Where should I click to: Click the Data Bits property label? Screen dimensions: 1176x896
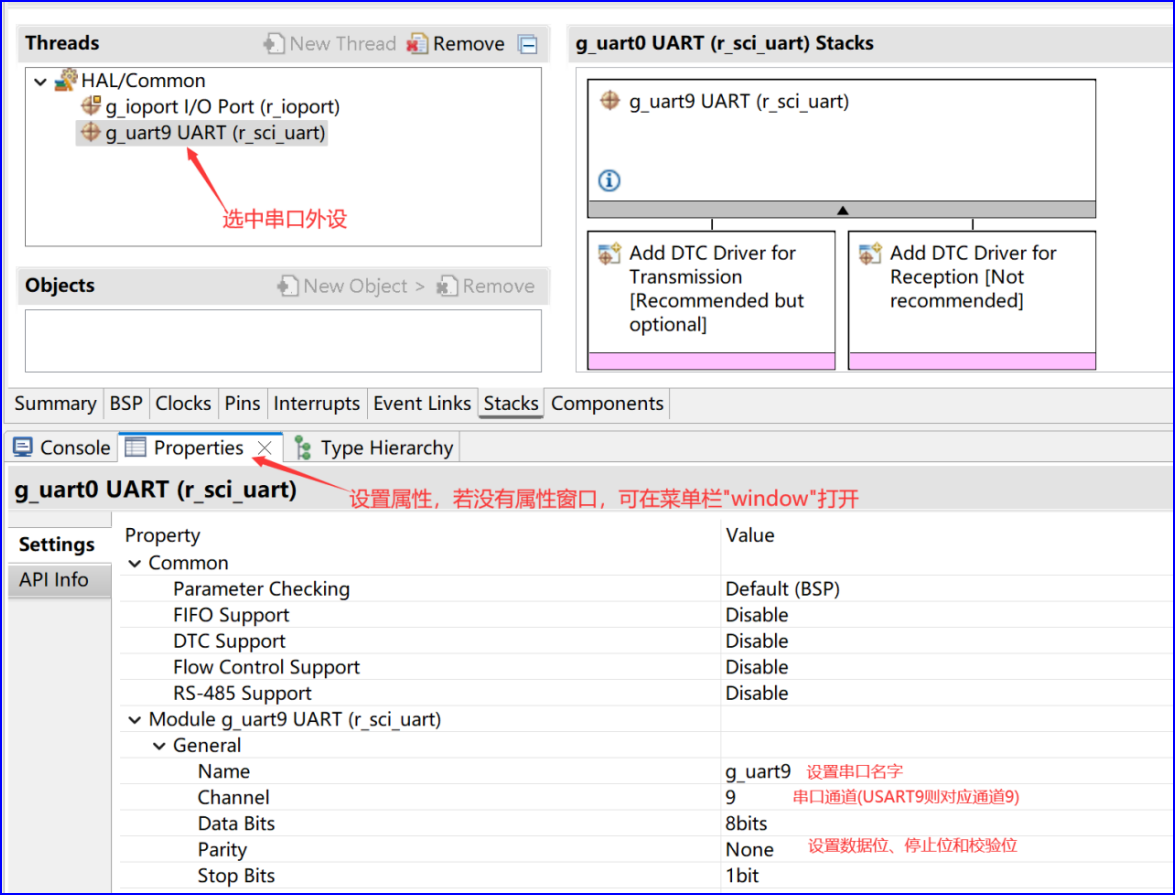pos(236,824)
